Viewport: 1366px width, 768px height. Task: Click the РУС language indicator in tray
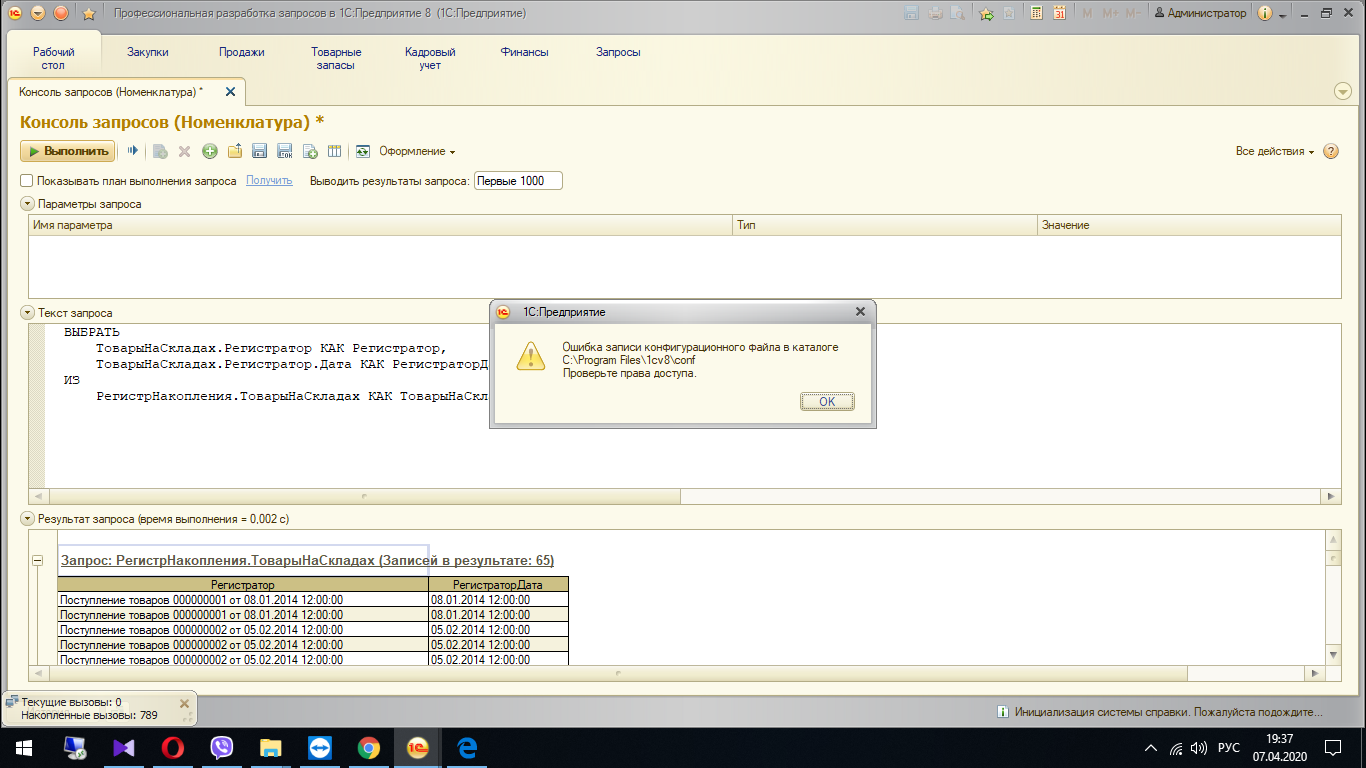(x=1229, y=748)
